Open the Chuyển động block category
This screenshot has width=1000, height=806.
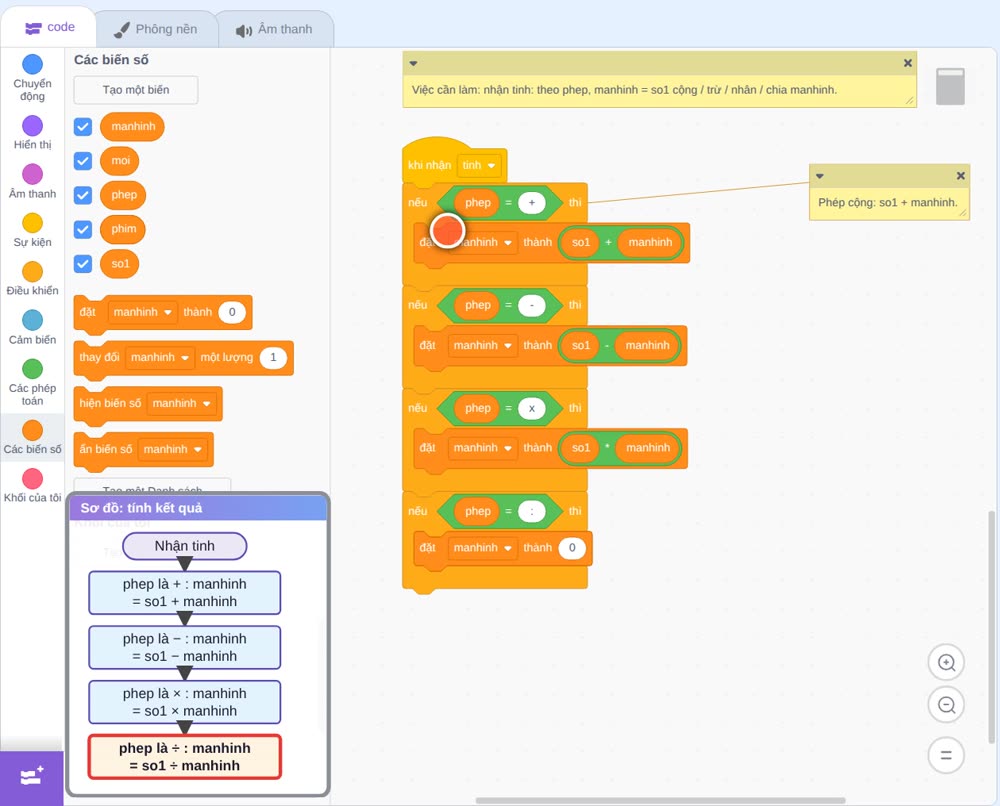(32, 77)
